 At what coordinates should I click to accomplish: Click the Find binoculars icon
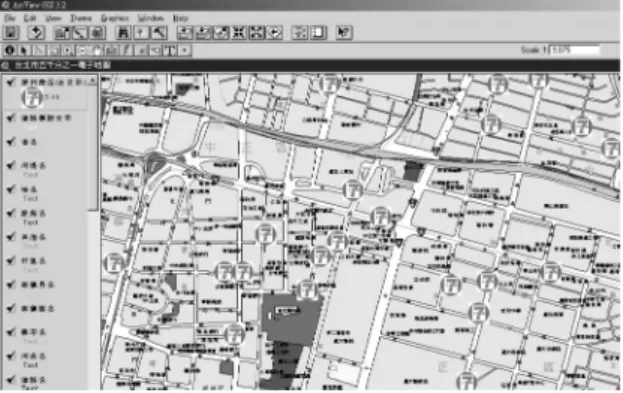point(123,33)
